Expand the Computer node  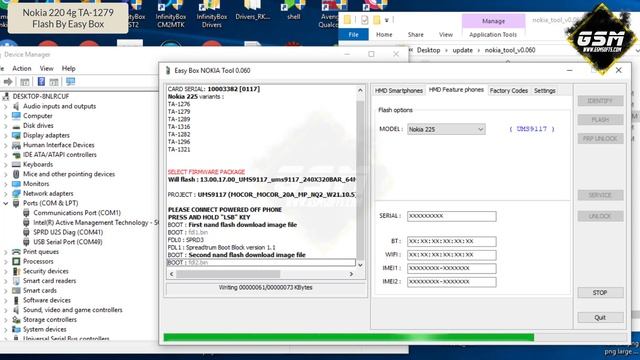pos(6,116)
